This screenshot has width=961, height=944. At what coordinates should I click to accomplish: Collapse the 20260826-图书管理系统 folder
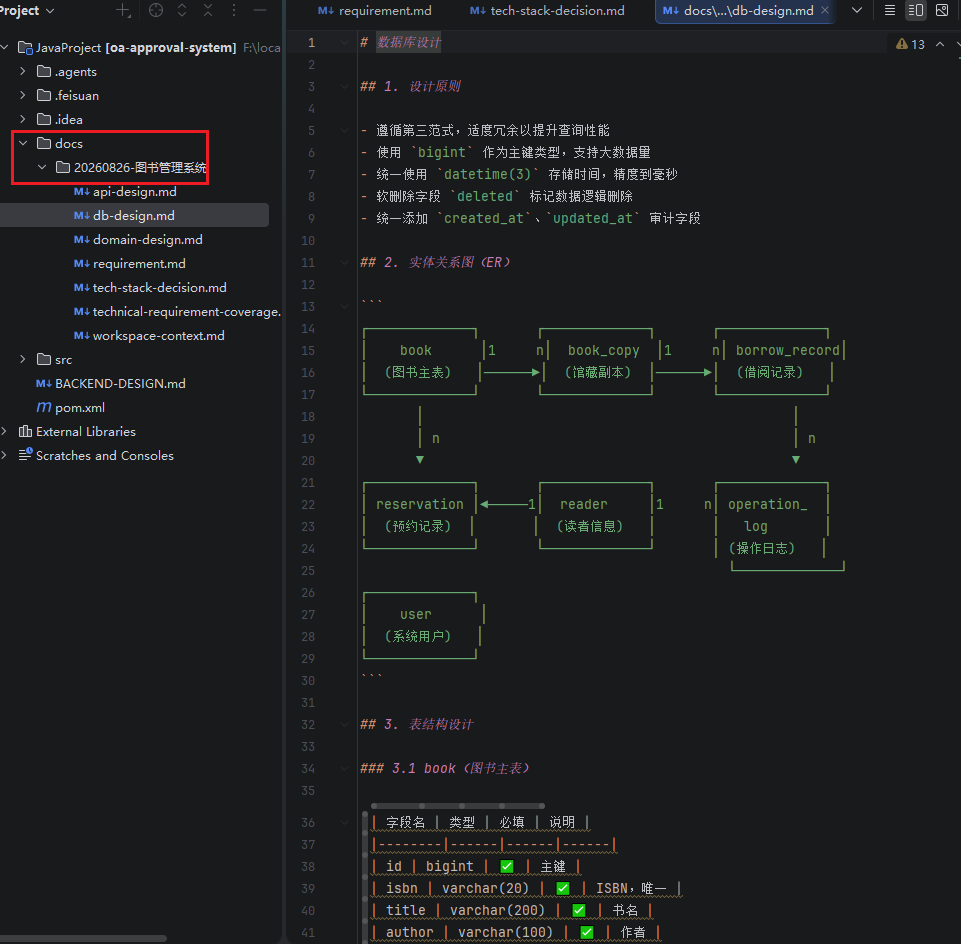tap(42, 167)
